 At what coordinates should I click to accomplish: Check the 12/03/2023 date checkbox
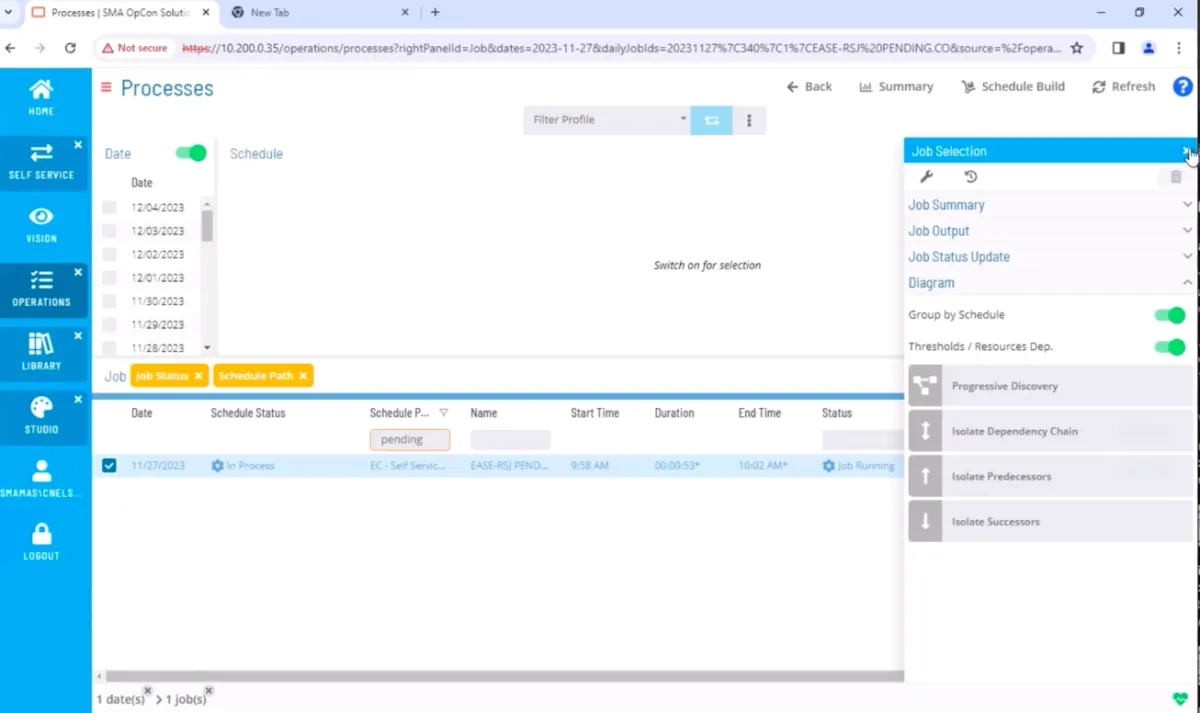pos(109,231)
